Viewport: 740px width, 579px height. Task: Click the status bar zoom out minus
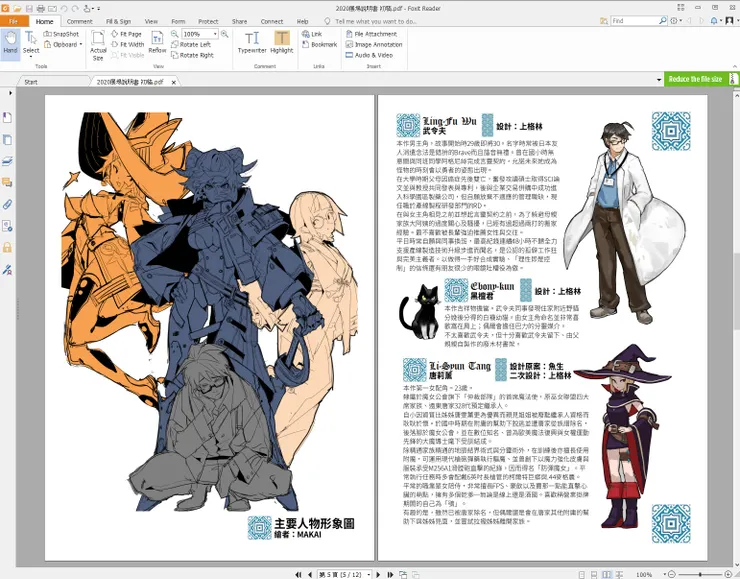click(x=671, y=574)
